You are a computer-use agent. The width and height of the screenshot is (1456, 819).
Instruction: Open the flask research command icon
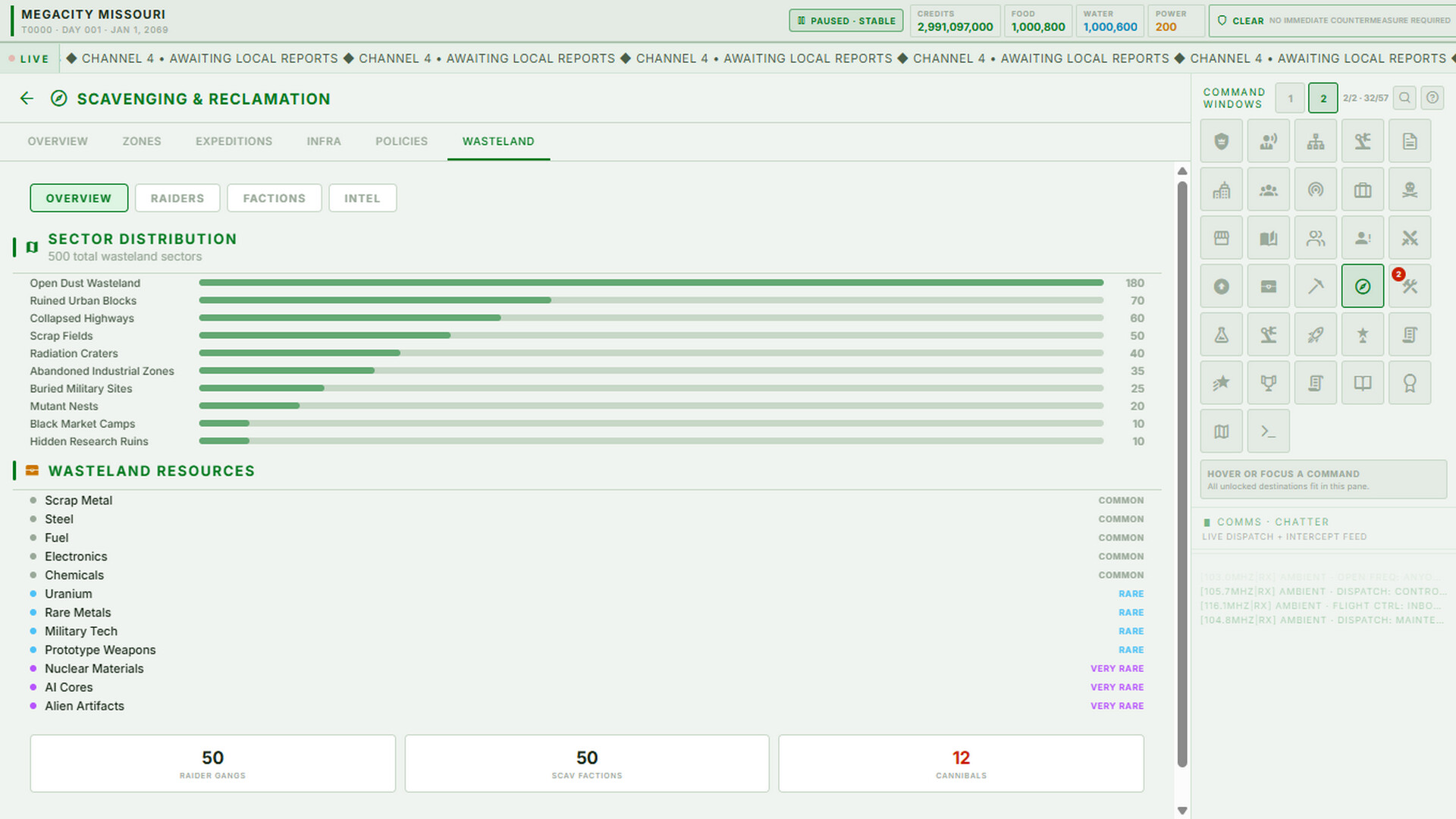(x=1221, y=334)
